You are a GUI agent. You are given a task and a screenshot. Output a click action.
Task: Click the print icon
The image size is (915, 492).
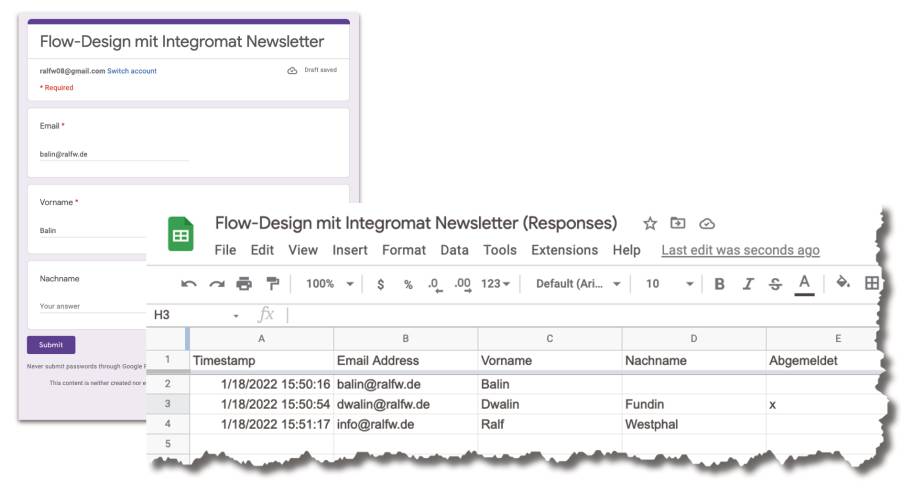[244, 284]
